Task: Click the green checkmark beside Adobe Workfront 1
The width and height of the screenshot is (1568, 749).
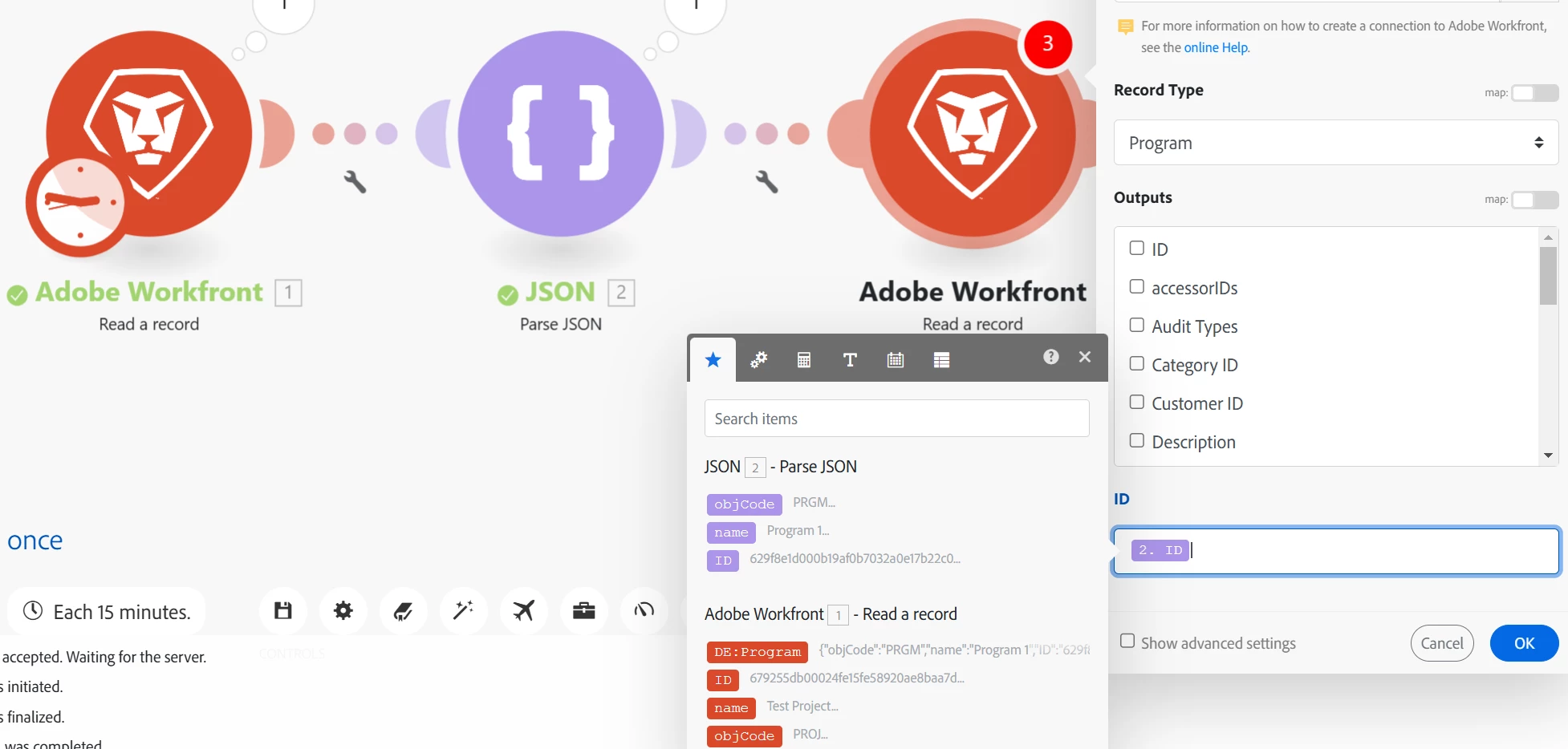Action: pyautogui.click(x=17, y=295)
